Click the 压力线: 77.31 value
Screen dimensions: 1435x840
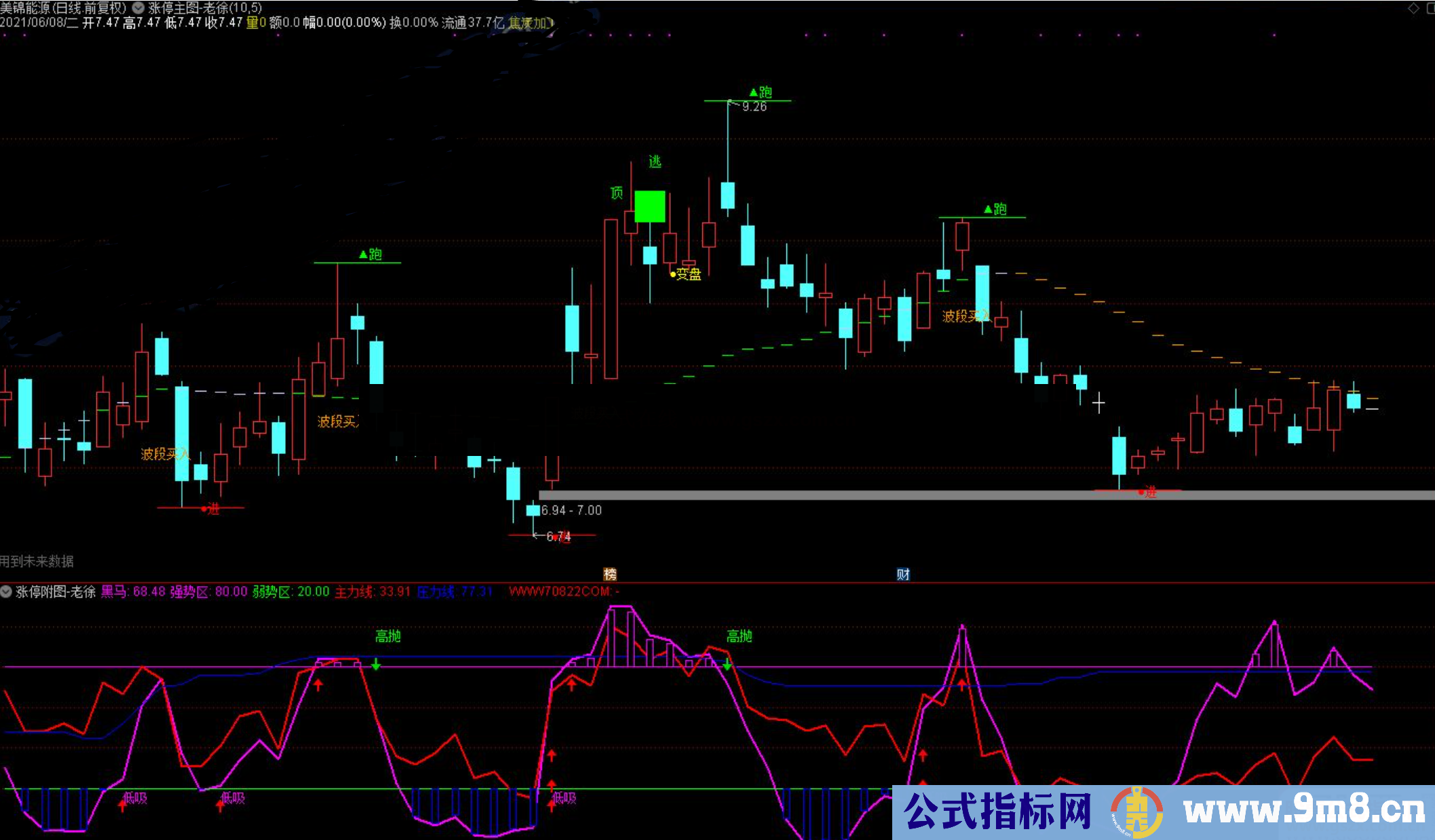[x=455, y=592]
